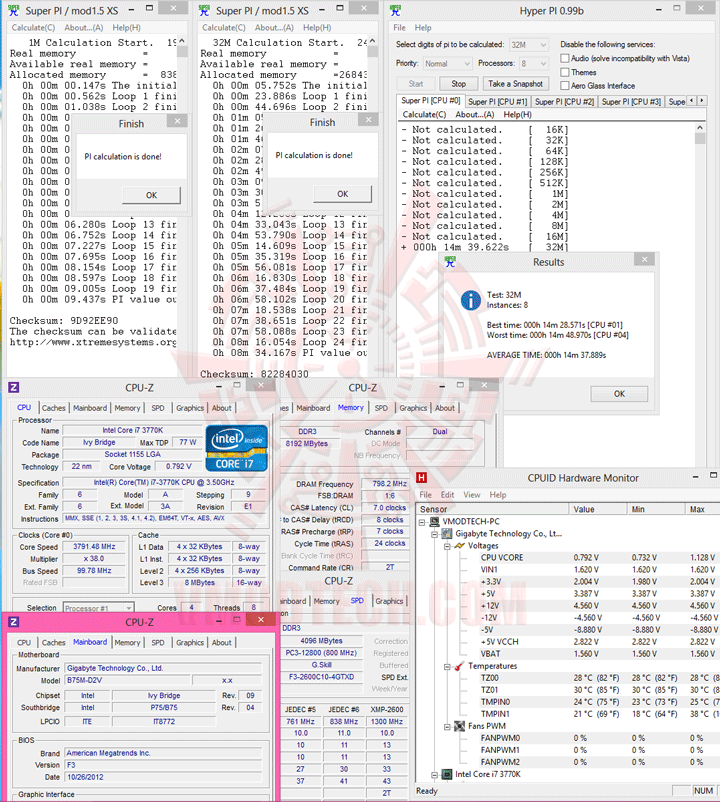Click the B75M-D2V model field
The image size is (720, 802).
coord(128,680)
